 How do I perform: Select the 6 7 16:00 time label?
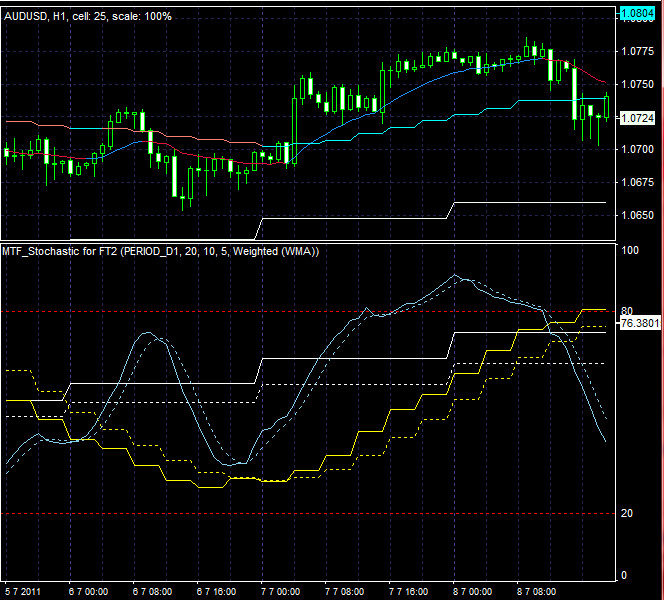tap(216, 592)
